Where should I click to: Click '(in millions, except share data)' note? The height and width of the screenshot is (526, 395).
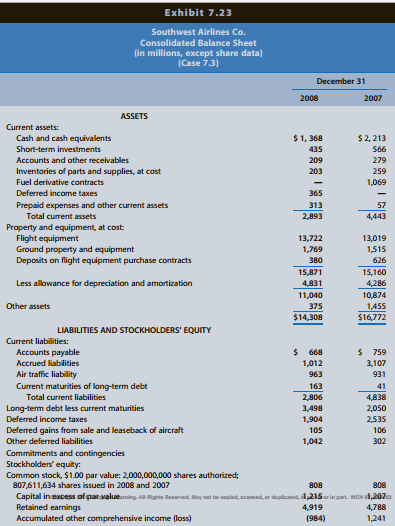click(x=198, y=53)
